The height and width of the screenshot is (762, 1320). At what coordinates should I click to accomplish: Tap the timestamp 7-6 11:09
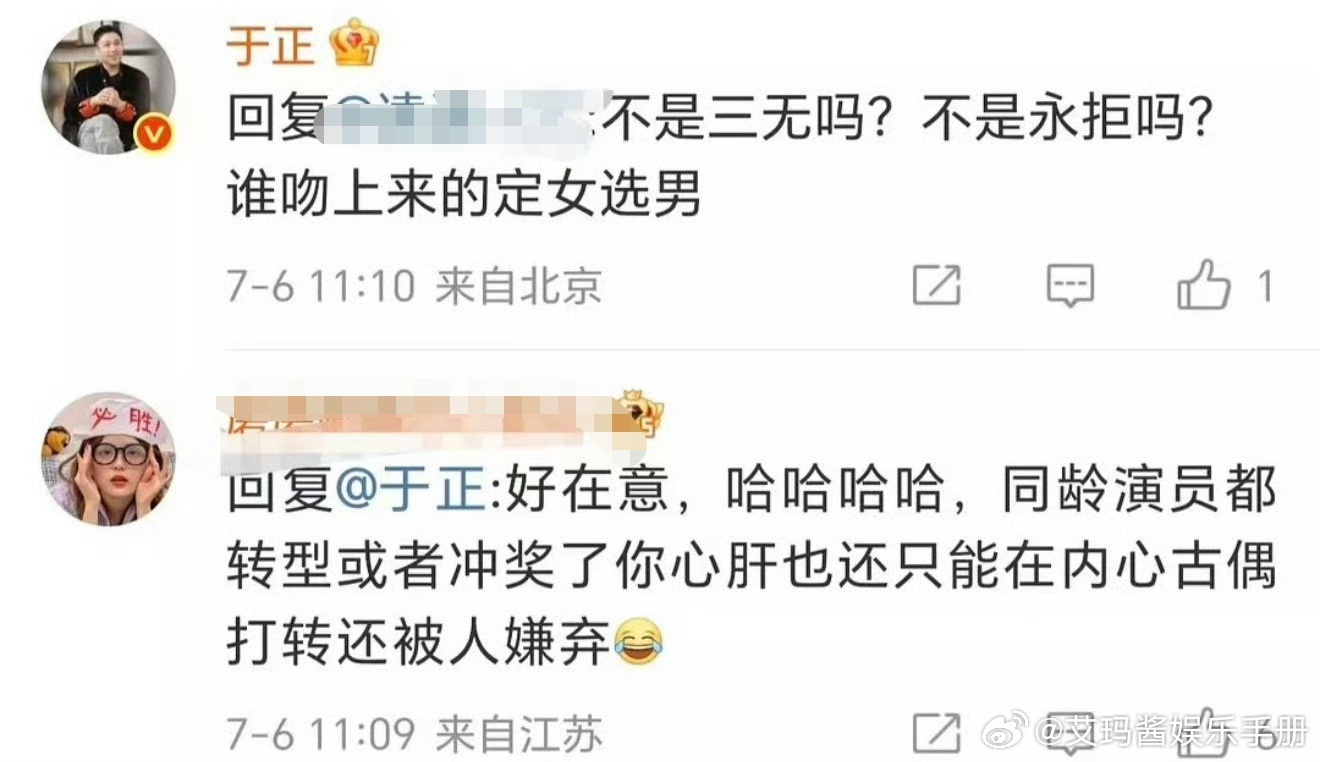[x=320, y=735]
